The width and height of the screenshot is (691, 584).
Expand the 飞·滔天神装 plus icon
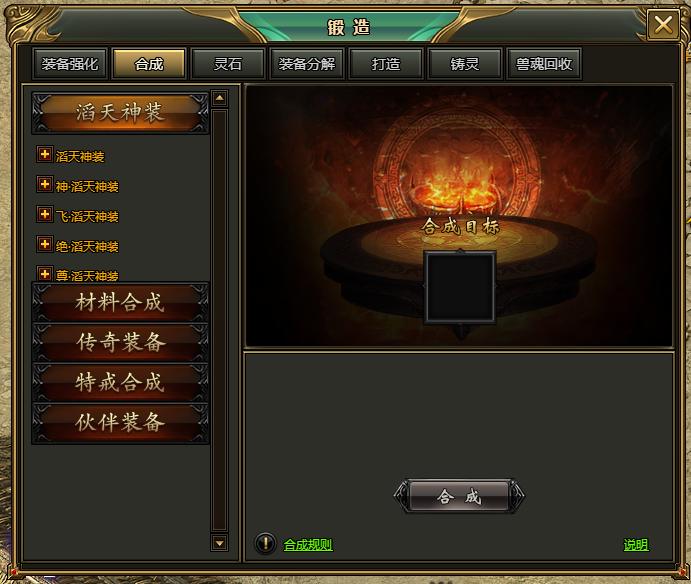(45, 215)
